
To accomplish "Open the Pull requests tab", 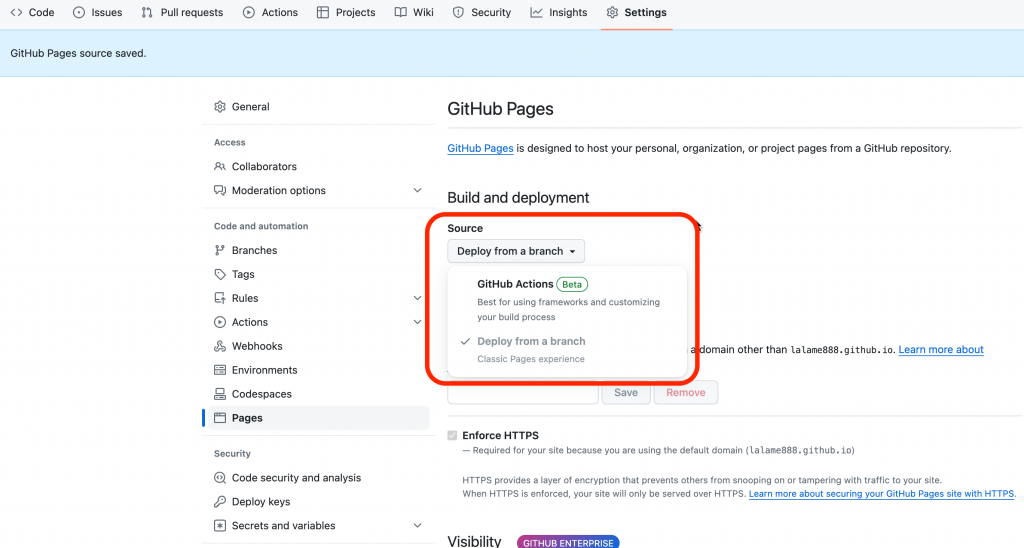I will [182, 12].
